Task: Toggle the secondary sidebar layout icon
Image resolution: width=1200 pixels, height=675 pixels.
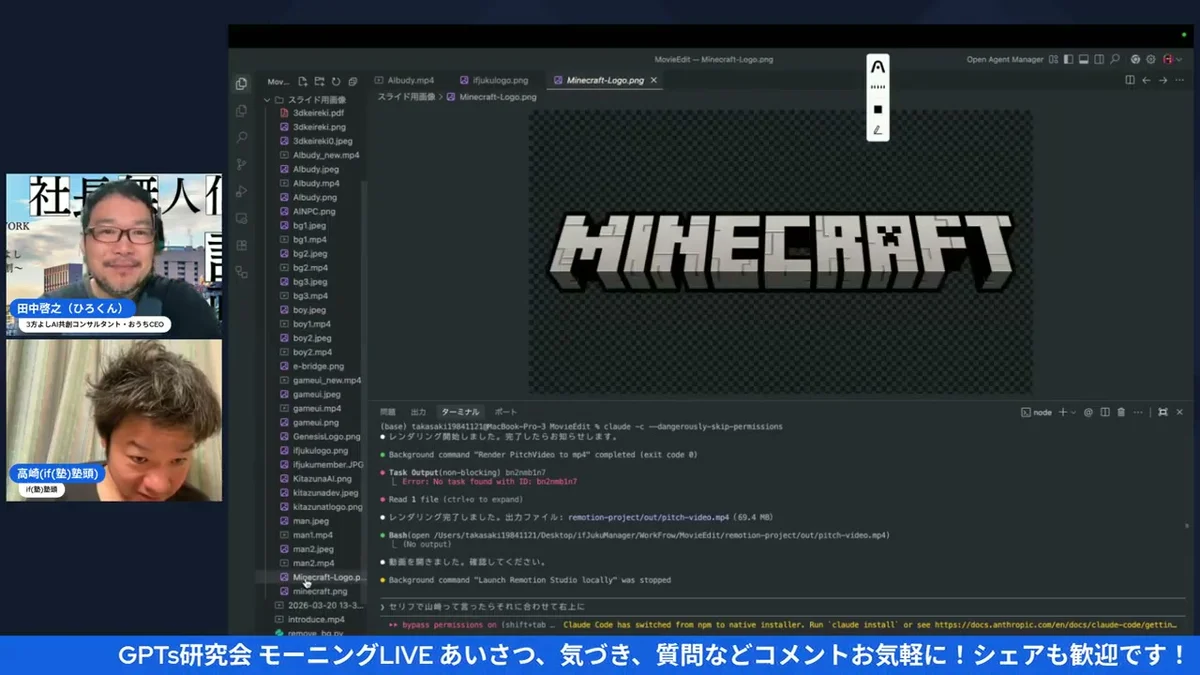Action: click(1098, 59)
